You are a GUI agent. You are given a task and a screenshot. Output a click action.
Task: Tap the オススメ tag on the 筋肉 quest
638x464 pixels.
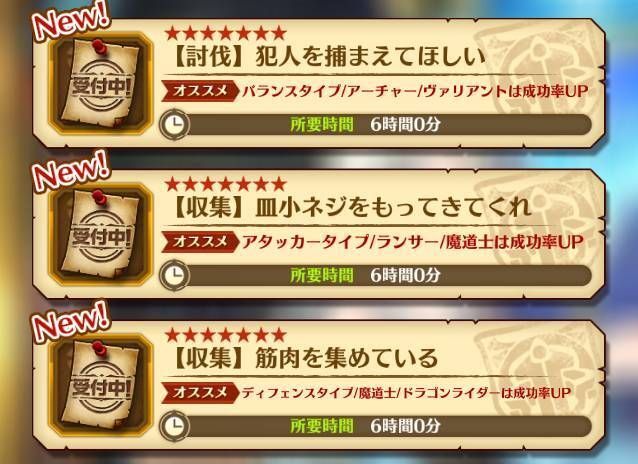pos(199,393)
